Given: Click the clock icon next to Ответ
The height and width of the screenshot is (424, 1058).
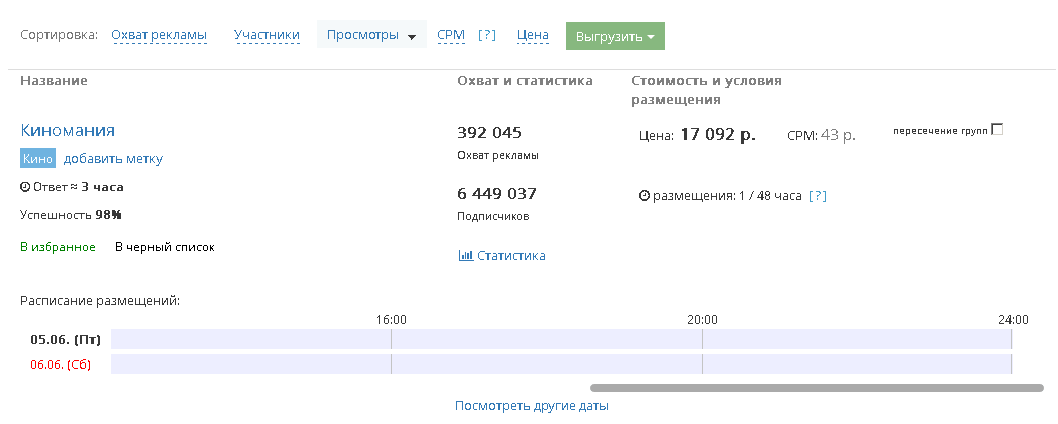Looking at the screenshot, I should 25,187.
